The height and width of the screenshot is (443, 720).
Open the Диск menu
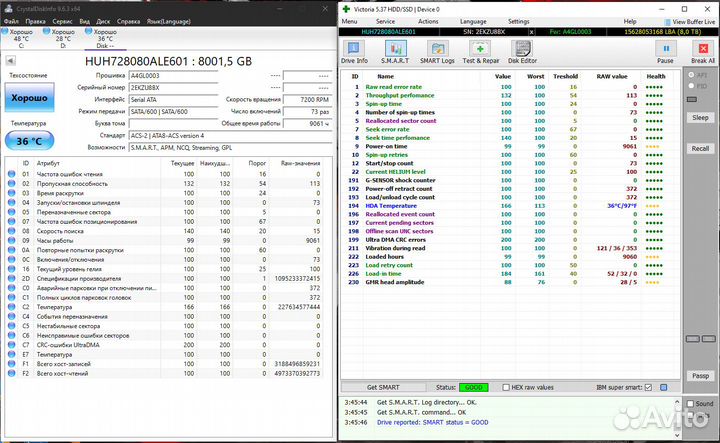(103, 21)
